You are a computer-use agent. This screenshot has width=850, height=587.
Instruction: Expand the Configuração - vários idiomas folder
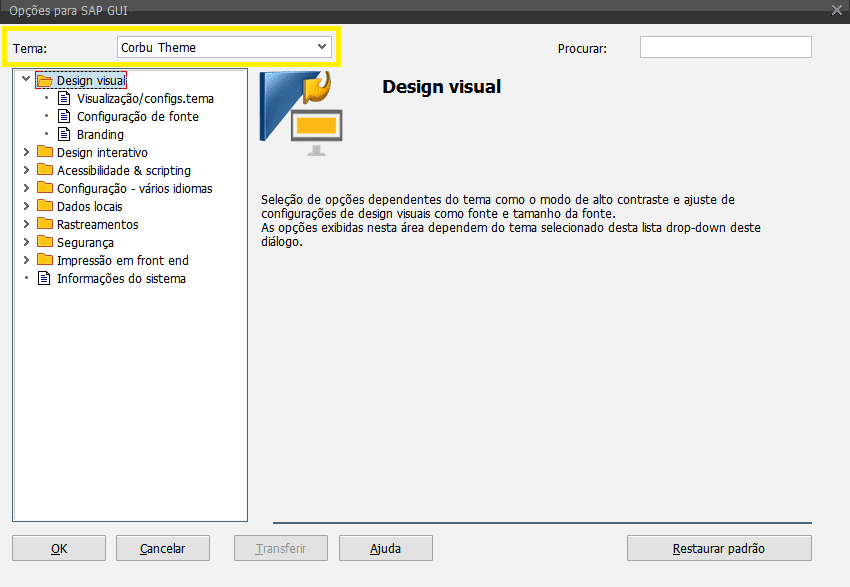(x=26, y=188)
